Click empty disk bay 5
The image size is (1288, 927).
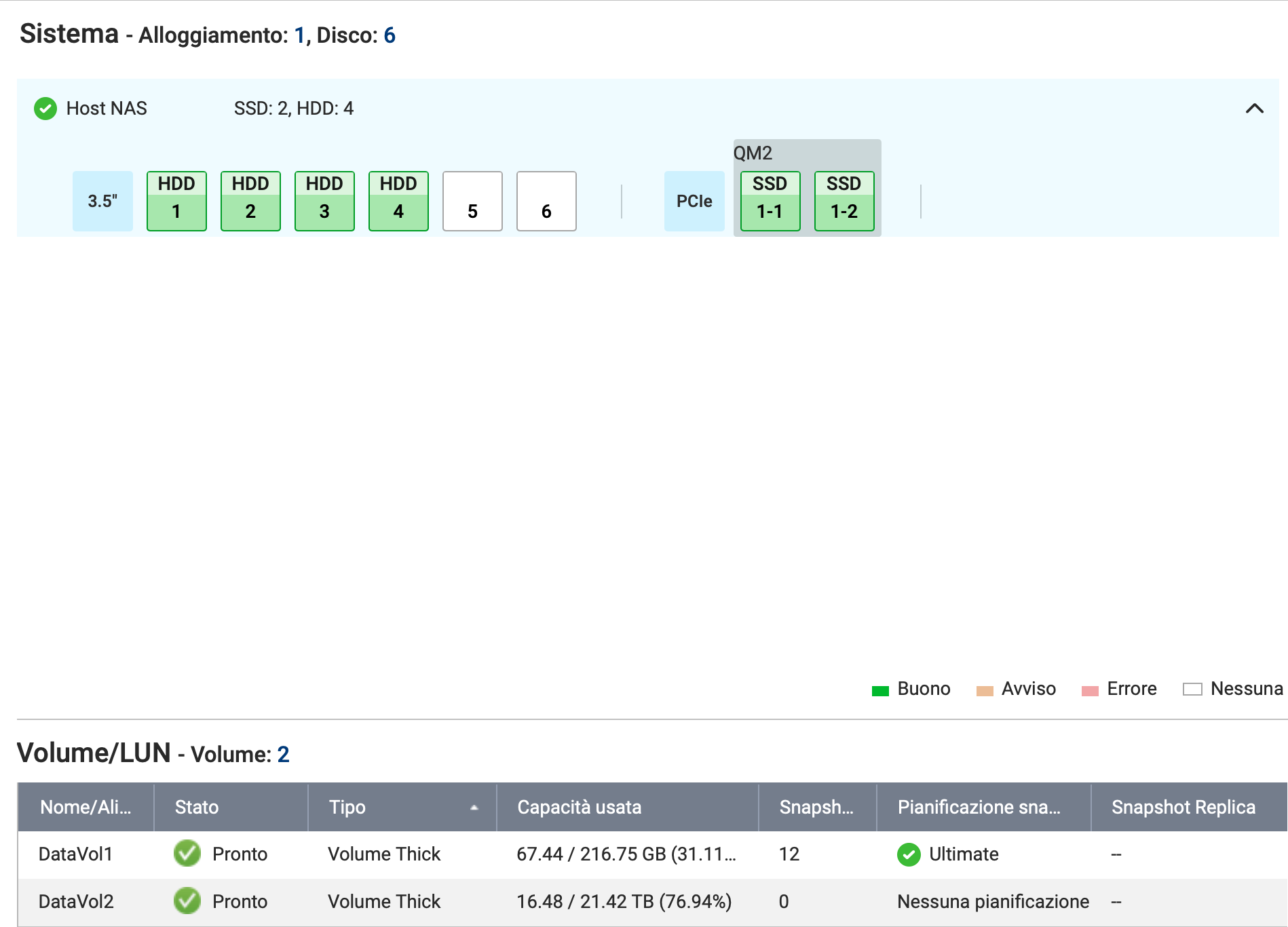point(472,201)
